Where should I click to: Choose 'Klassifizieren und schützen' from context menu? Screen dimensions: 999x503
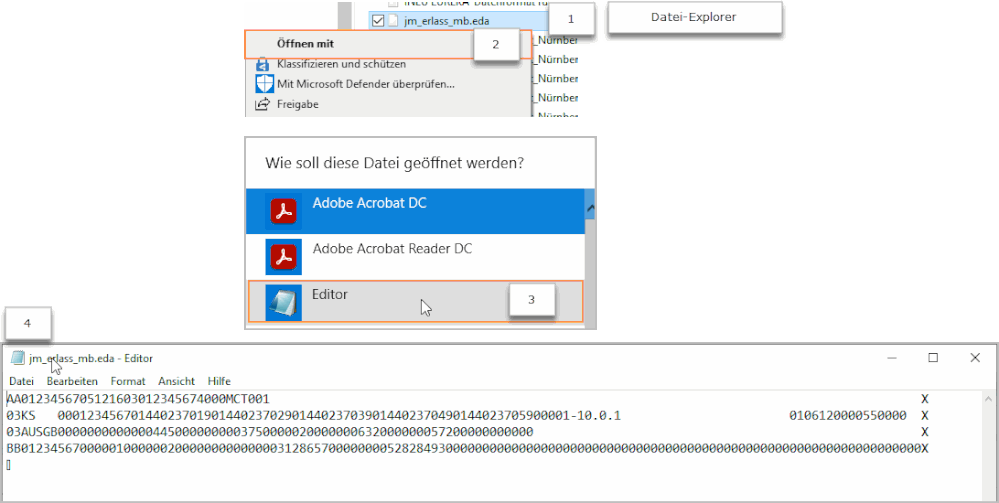click(x=341, y=64)
